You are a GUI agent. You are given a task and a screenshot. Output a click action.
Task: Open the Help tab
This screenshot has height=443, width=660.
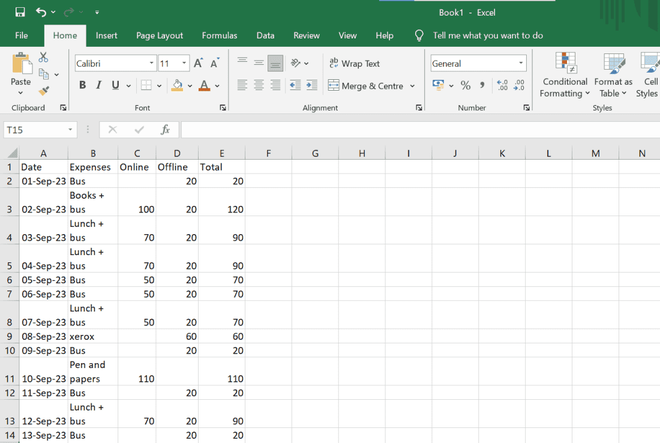coord(384,36)
